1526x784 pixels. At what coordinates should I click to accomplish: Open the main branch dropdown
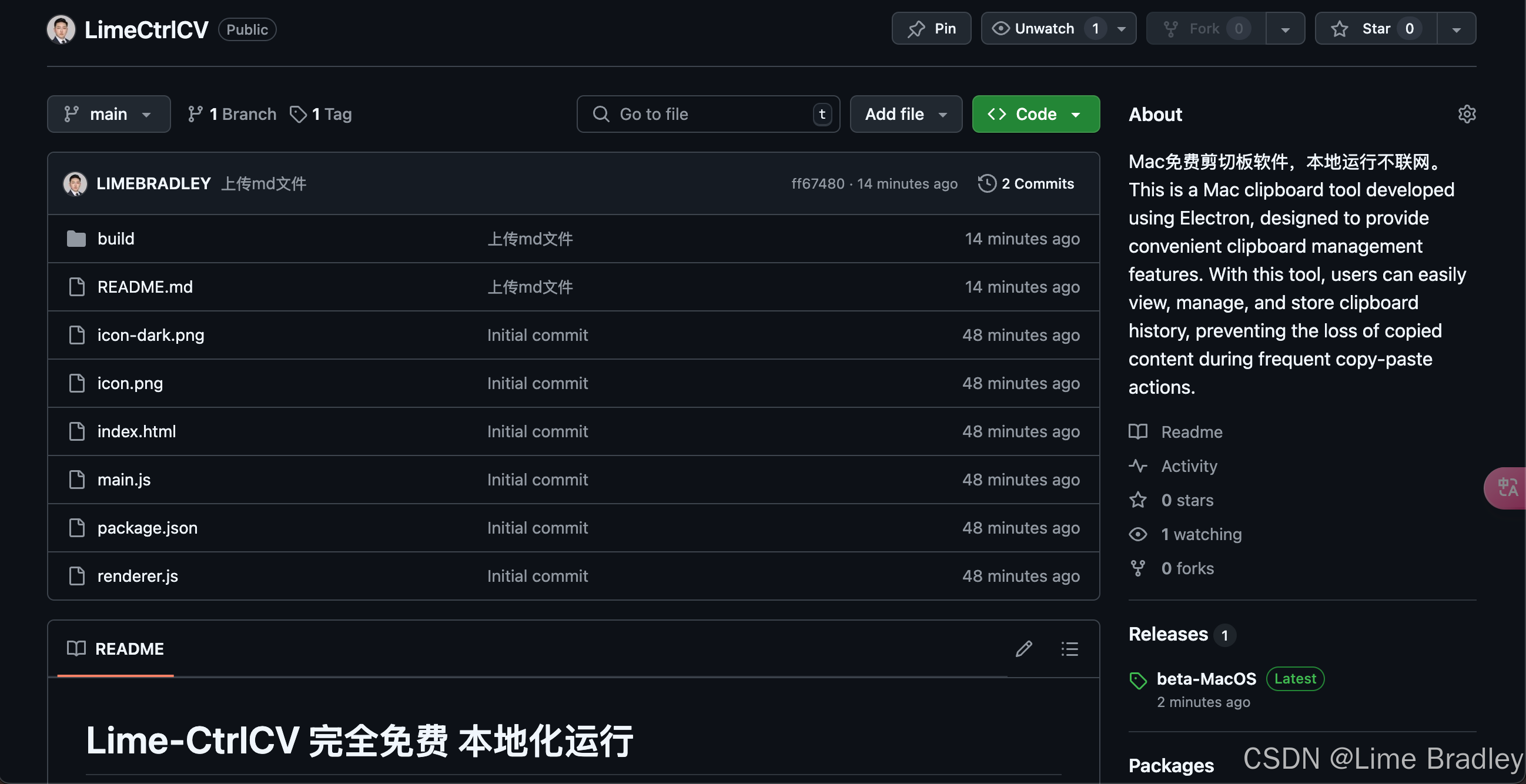click(x=108, y=113)
